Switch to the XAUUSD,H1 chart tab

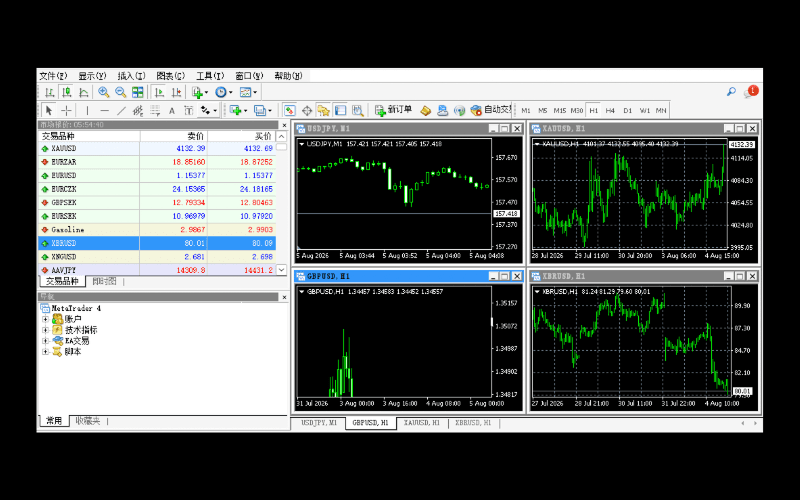[x=421, y=423]
